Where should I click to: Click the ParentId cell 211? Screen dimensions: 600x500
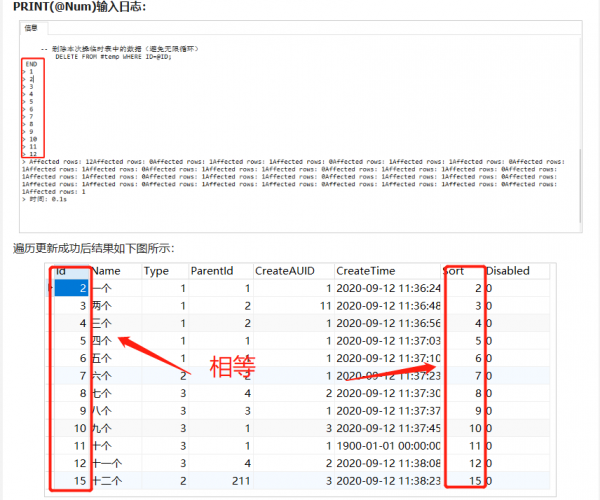point(221,481)
